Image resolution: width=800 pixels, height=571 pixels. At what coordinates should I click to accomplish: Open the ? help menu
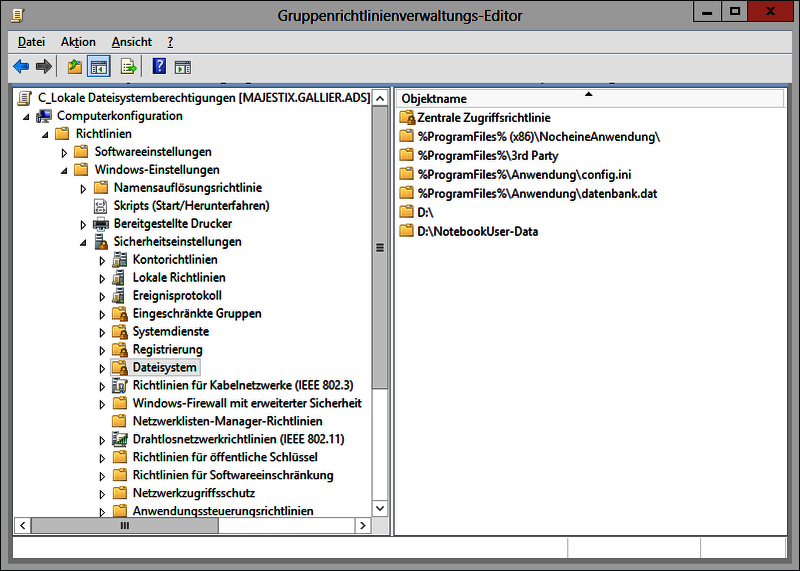[x=170, y=42]
